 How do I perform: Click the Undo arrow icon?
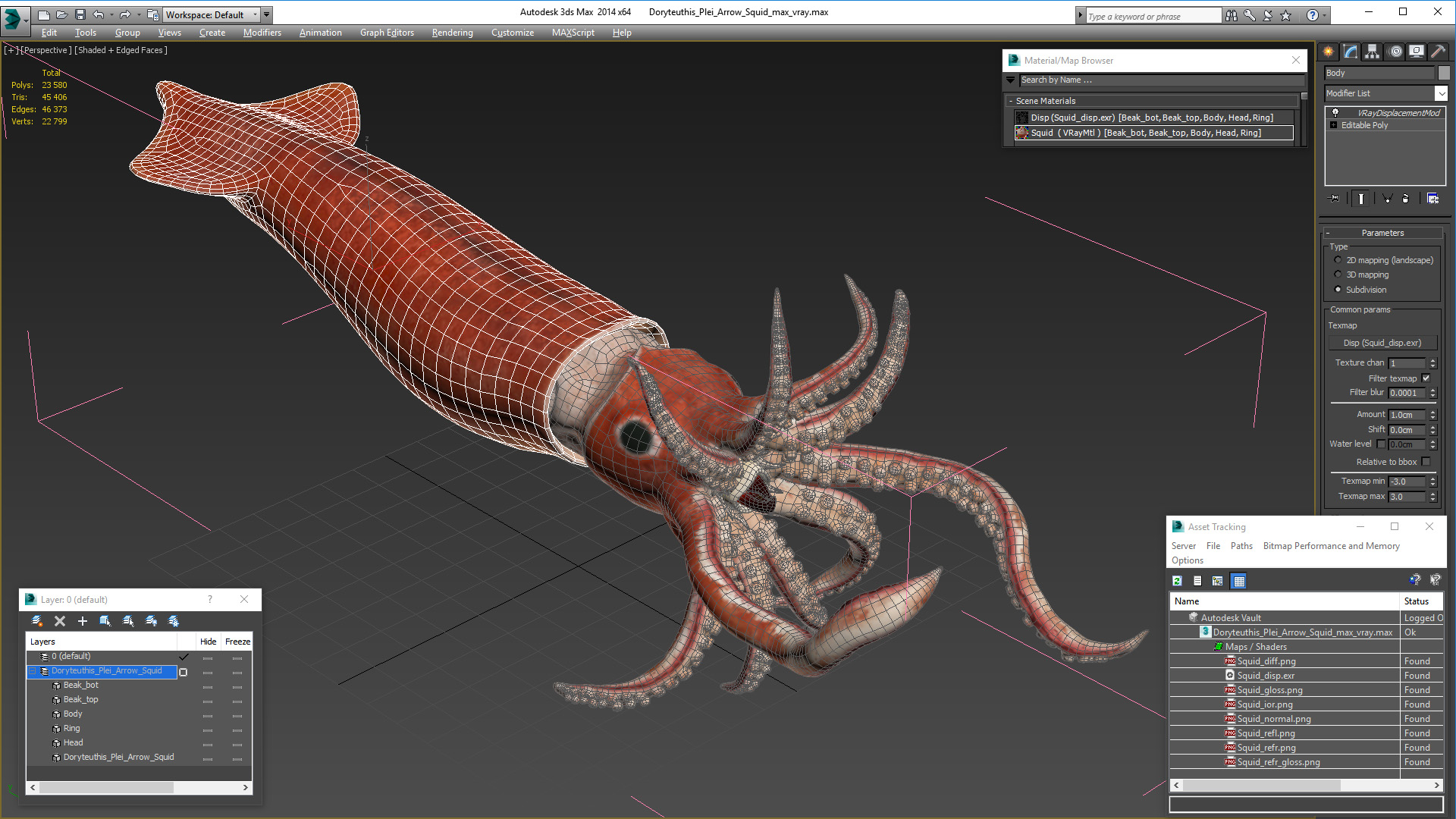[x=98, y=14]
